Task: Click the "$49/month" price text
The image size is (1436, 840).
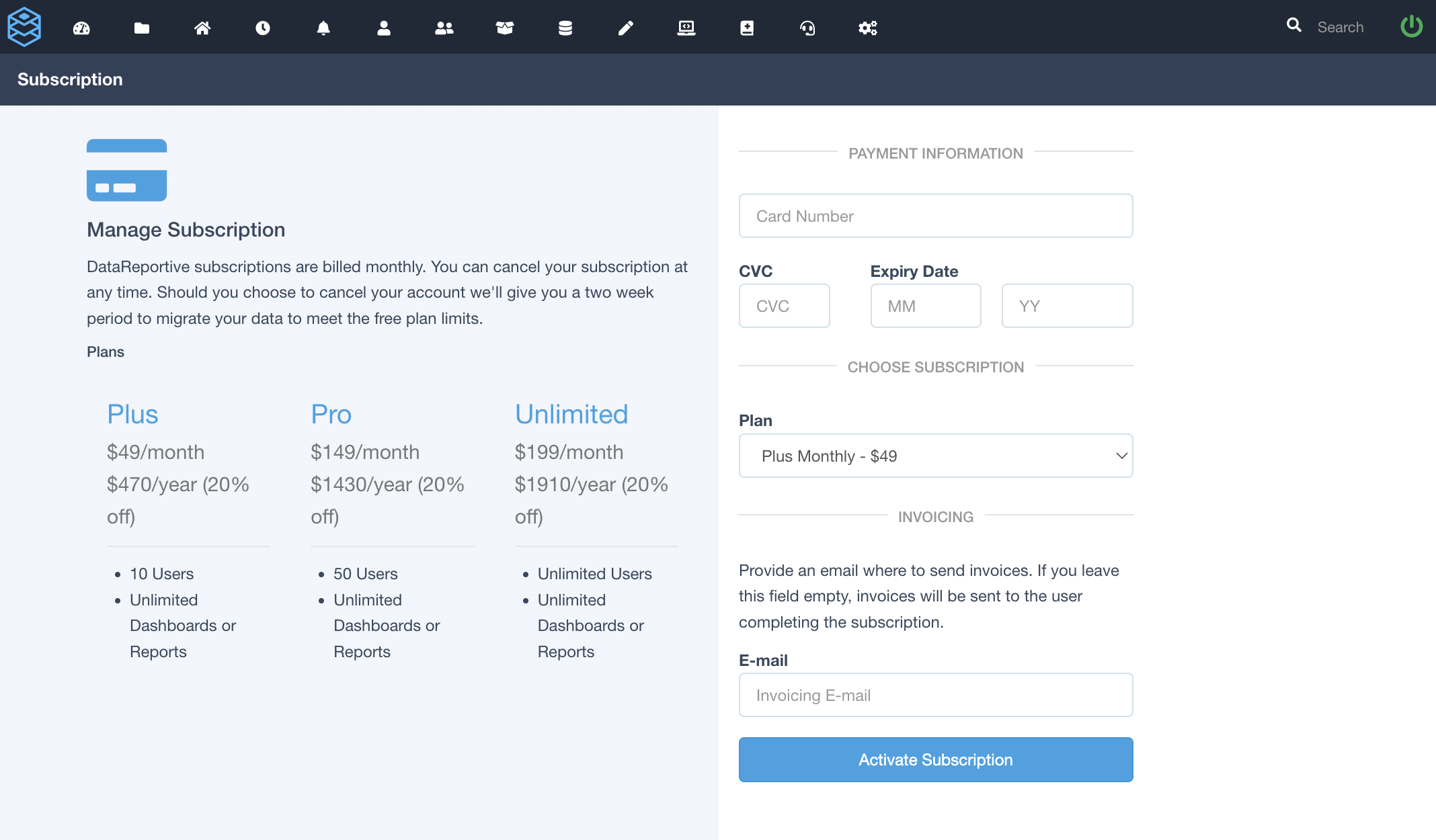Action: coord(155,452)
